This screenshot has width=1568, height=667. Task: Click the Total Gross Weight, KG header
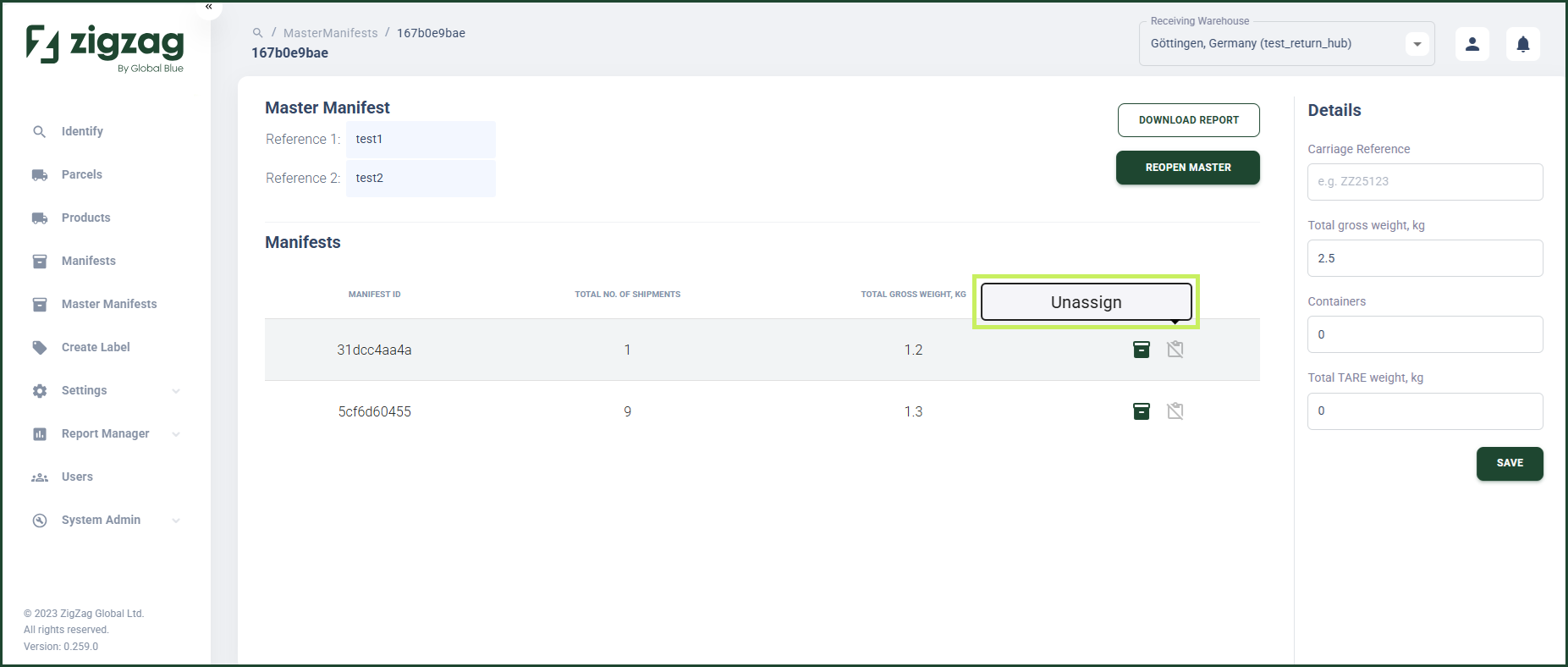coord(913,295)
